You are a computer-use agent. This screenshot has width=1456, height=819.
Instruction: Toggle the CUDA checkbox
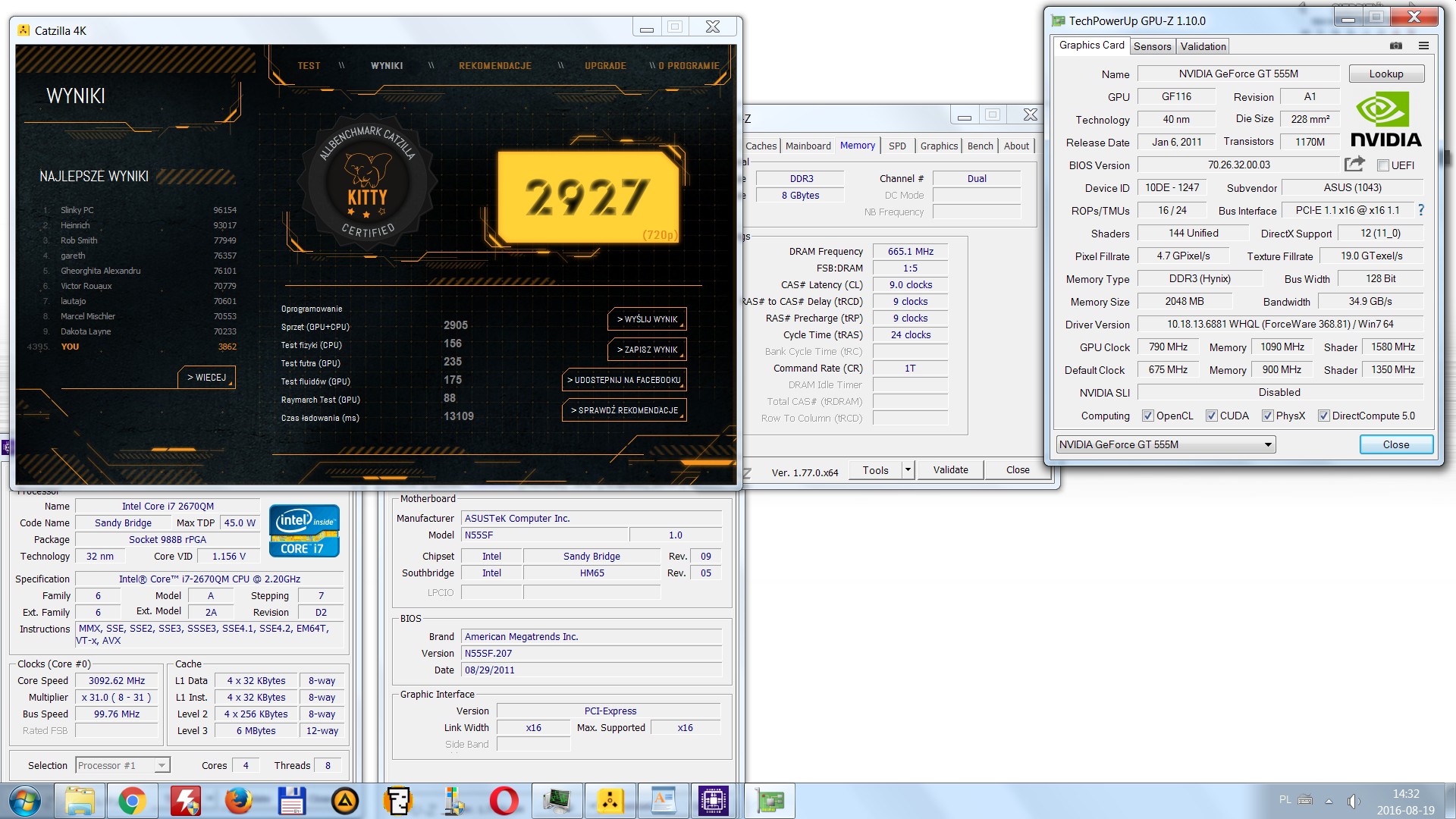(x=1212, y=416)
